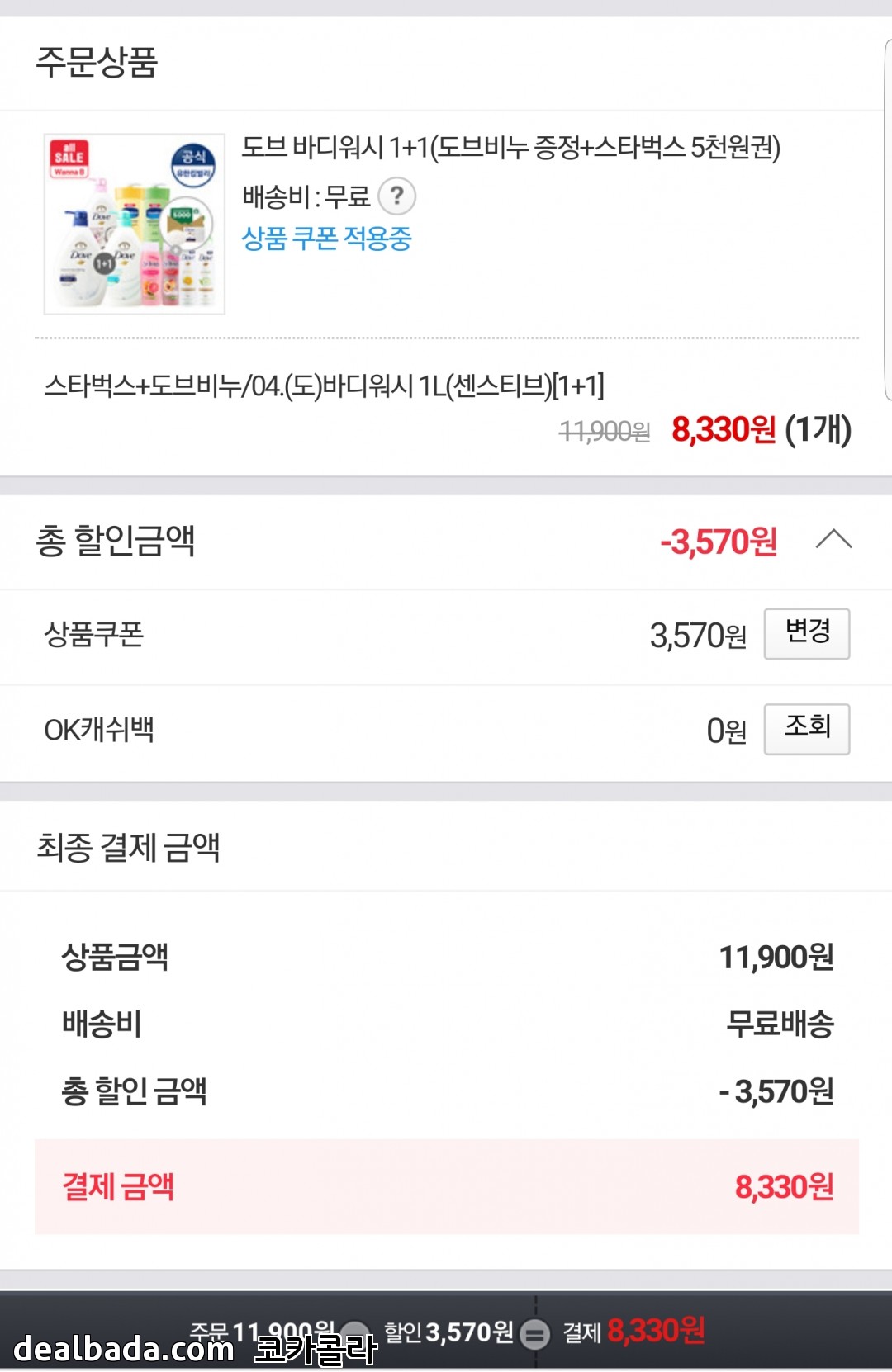Tap the red -3,570원 discount total
The width and height of the screenshot is (892, 1372).
[x=719, y=542]
